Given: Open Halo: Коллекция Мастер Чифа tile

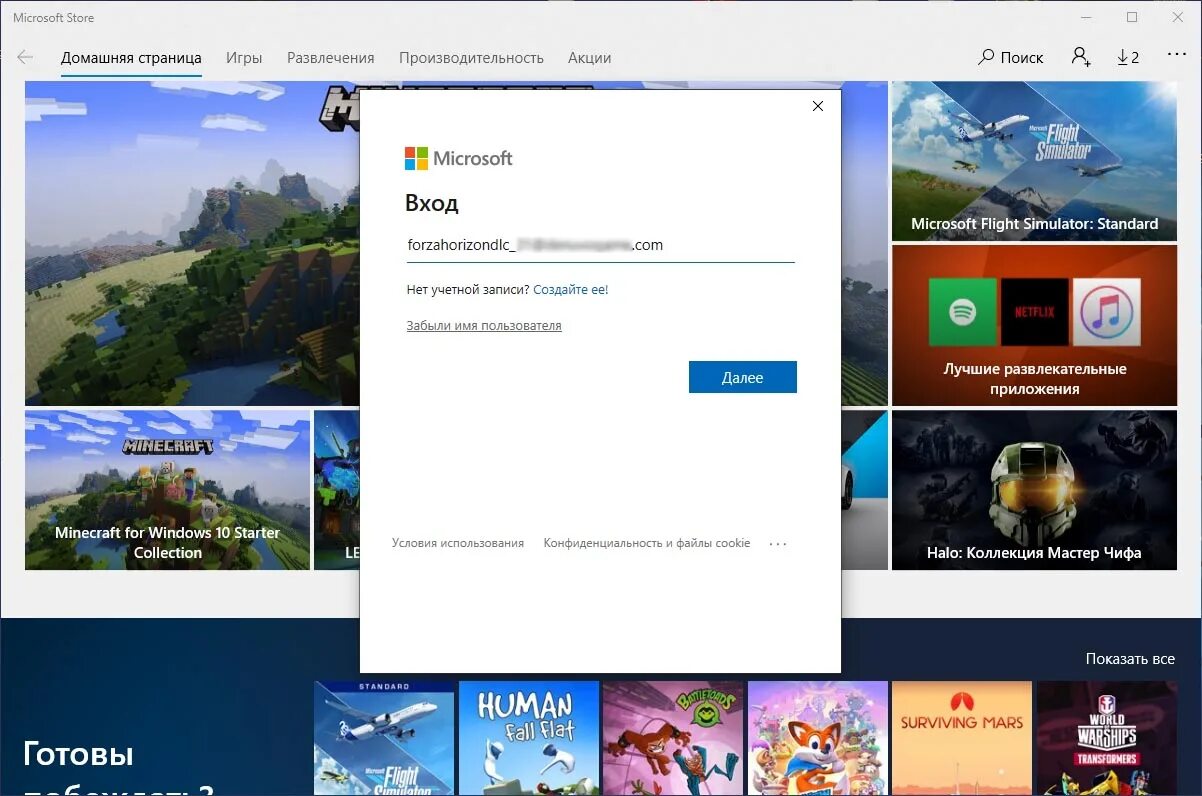Looking at the screenshot, I should 1034,490.
